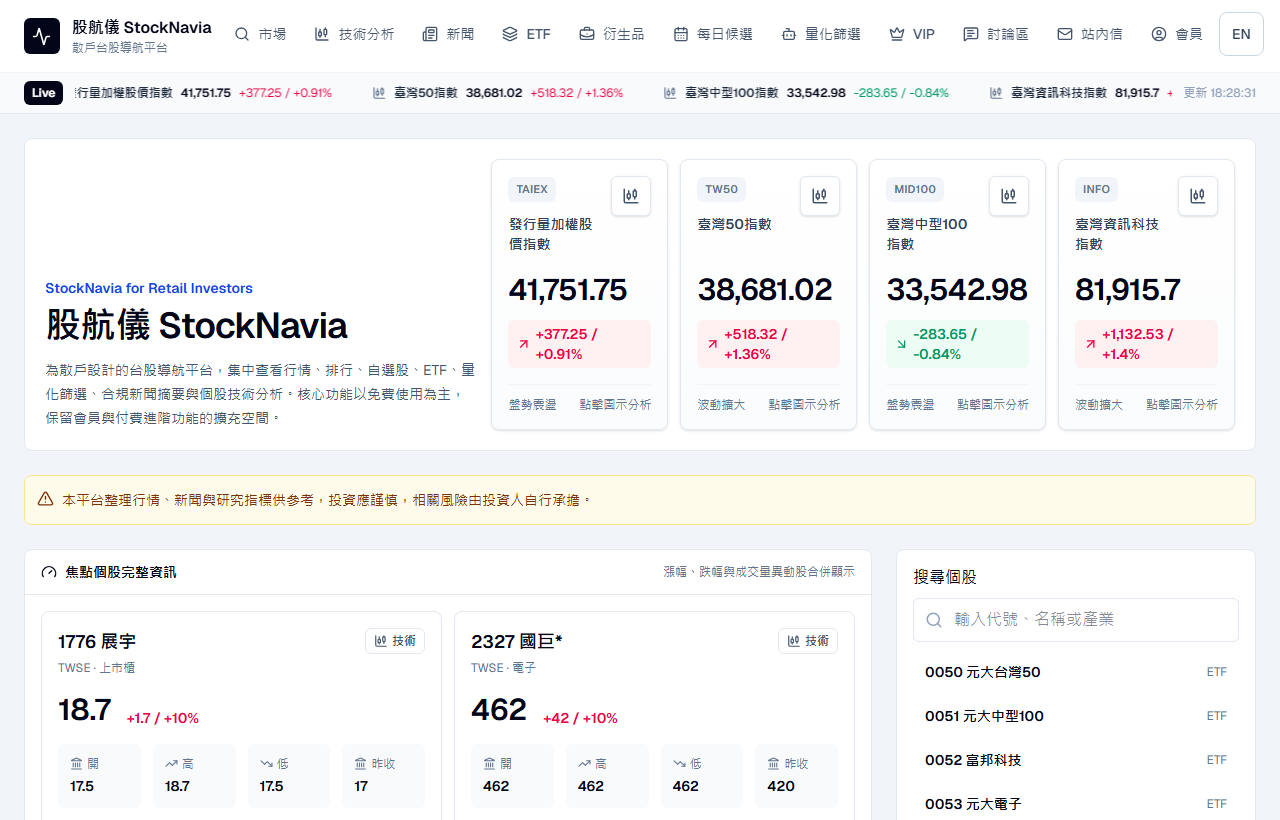
Task: Click the 更新 18:28:31 timestamp
Action: pyautogui.click(x=1219, y=93)
